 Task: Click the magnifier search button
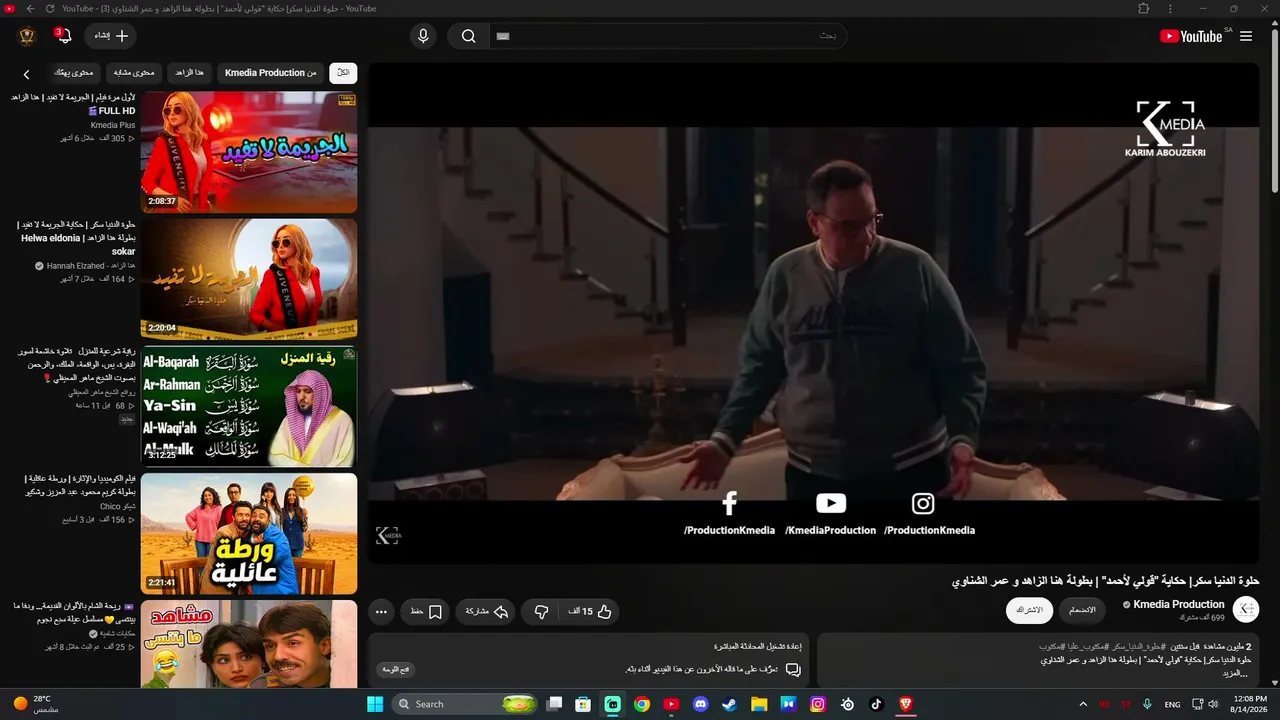(468, 36)
